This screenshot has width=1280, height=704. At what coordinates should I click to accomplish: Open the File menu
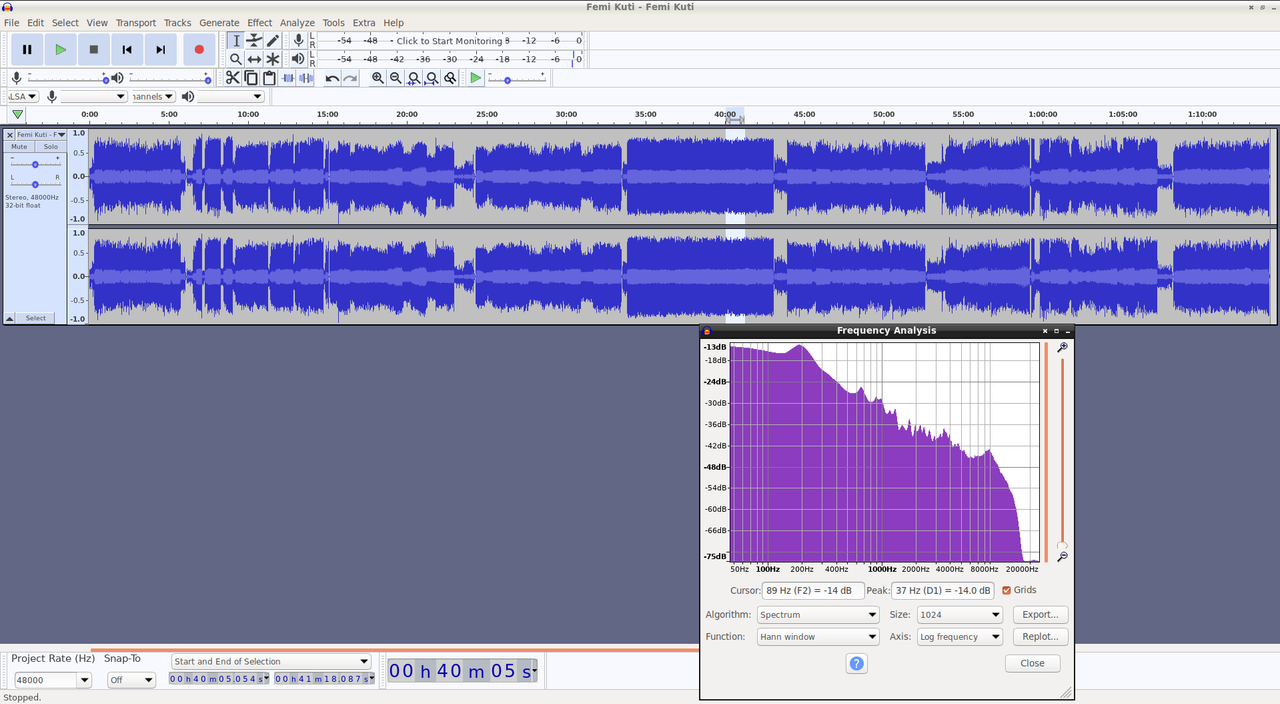pos(12,22)
